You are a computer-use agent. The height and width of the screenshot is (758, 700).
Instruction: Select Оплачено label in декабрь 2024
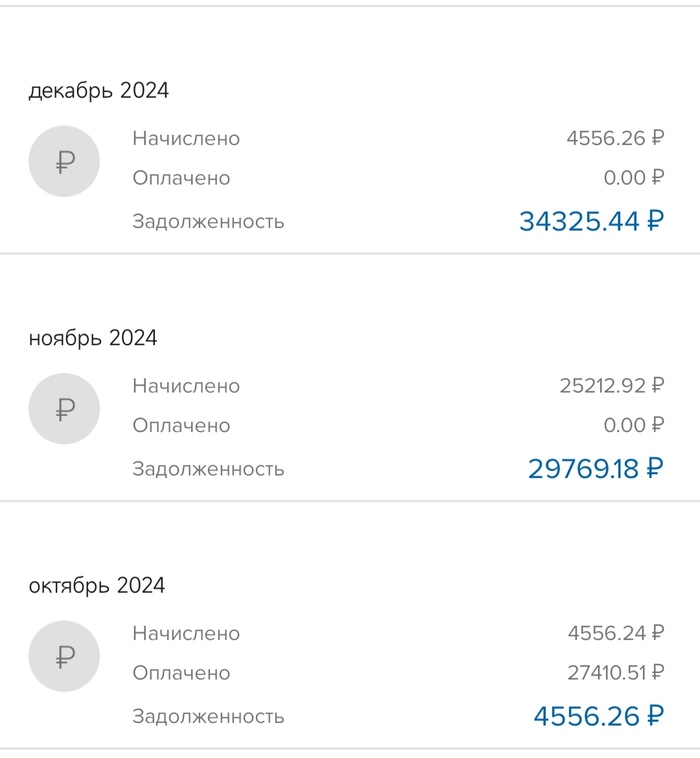point(181,178)
